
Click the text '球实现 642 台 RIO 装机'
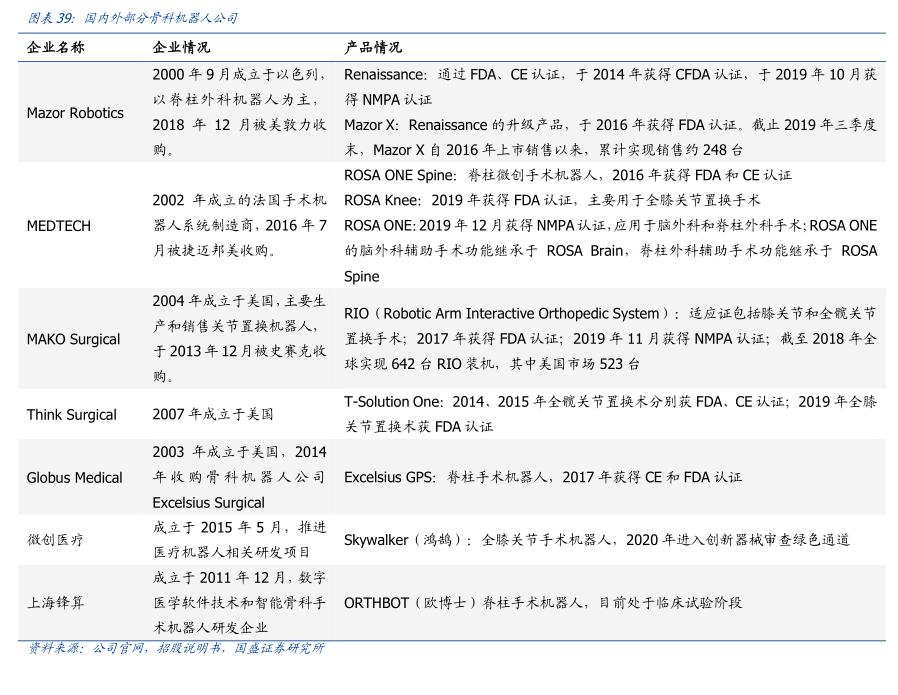(x=419, y=364)
